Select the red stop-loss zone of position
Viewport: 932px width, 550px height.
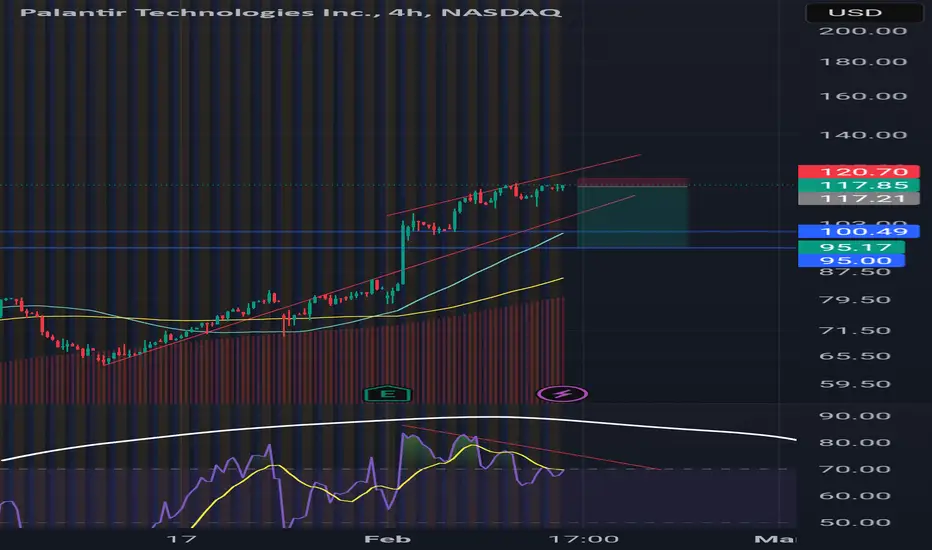click(x=632, y=183)
